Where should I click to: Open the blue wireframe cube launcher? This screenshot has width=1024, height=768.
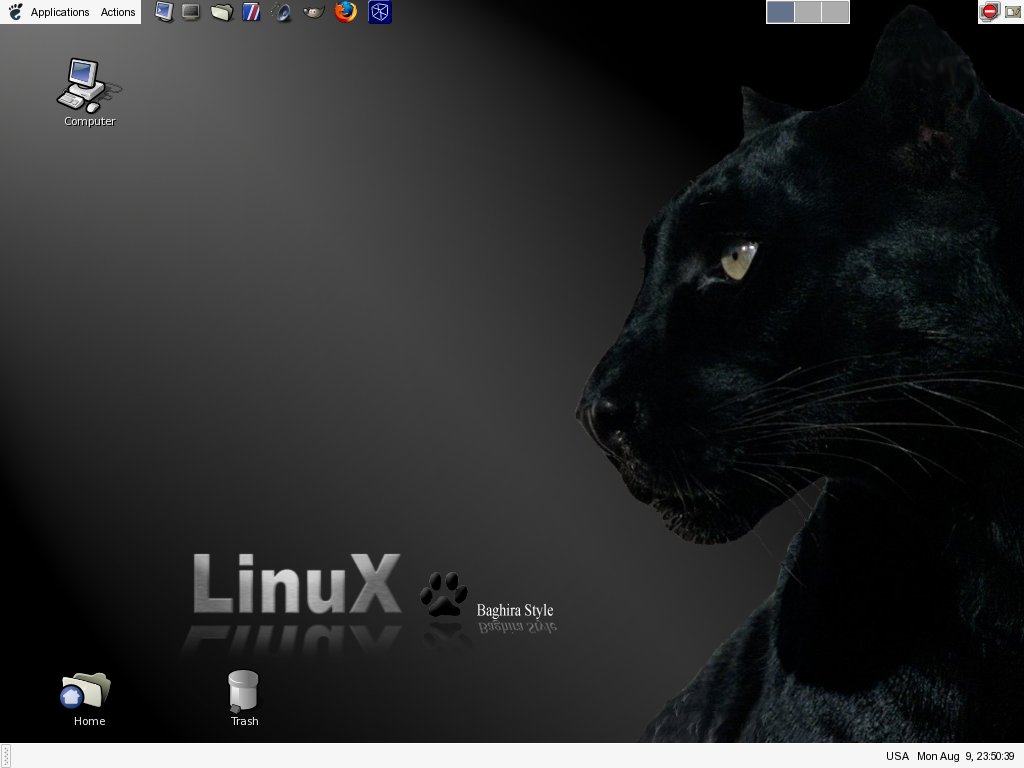coord(380,12)
